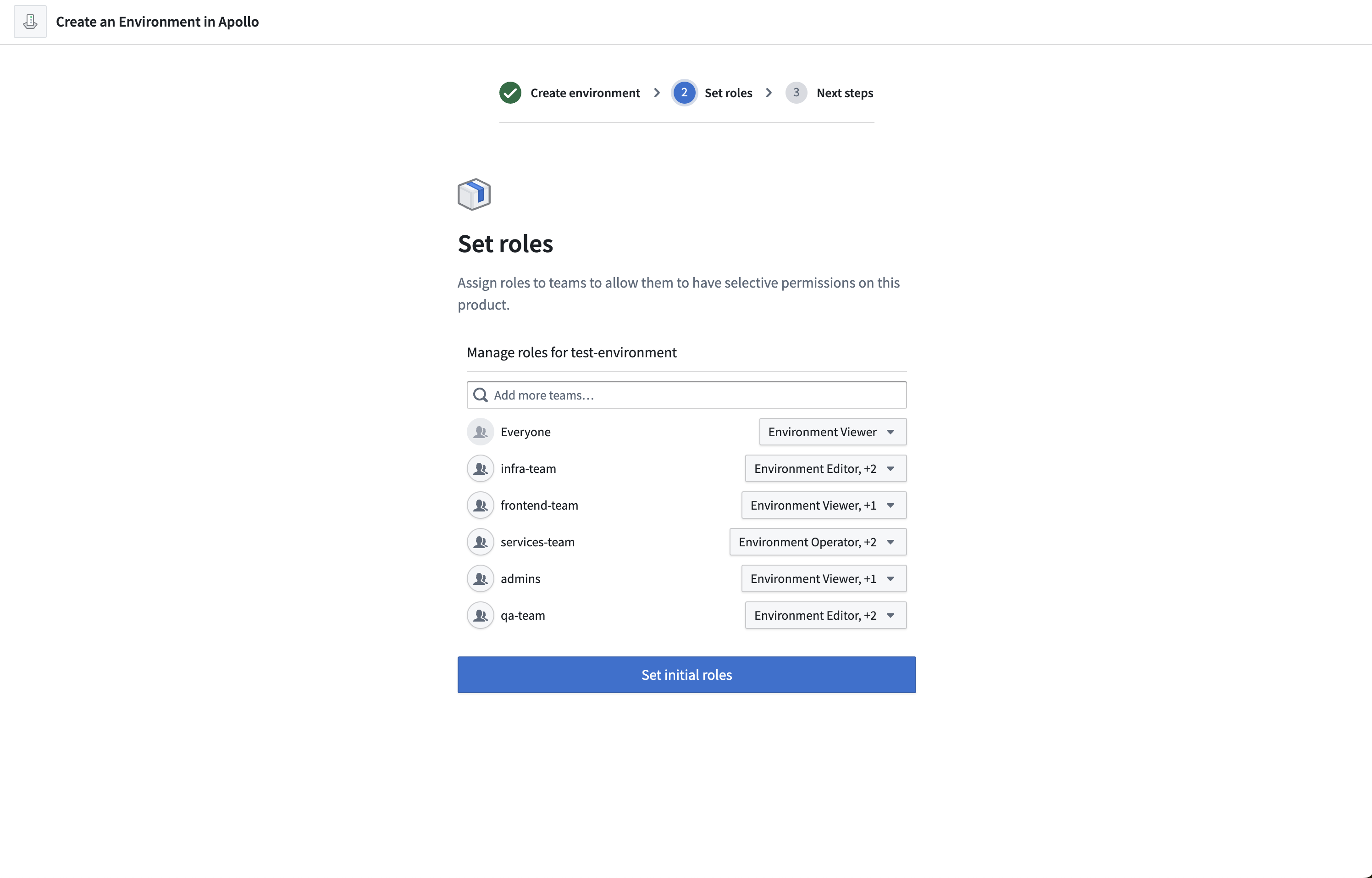Open the admins role dropdown
This screenshot has width=1372, height=878.
point(824,579)
